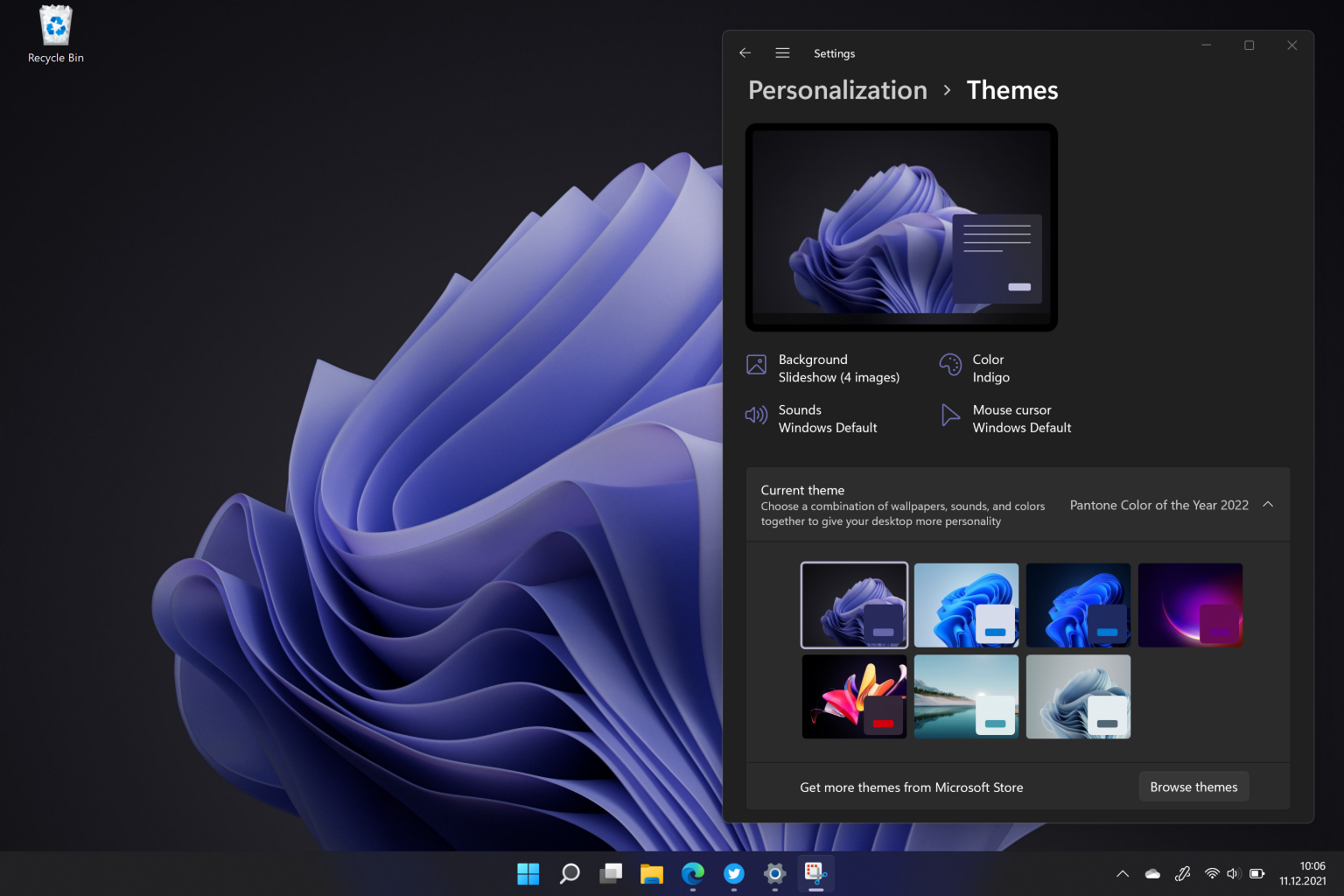This screenshot has width=1344, height=896.
Task: Open the Start menu
Action: (x=528, y=873)
